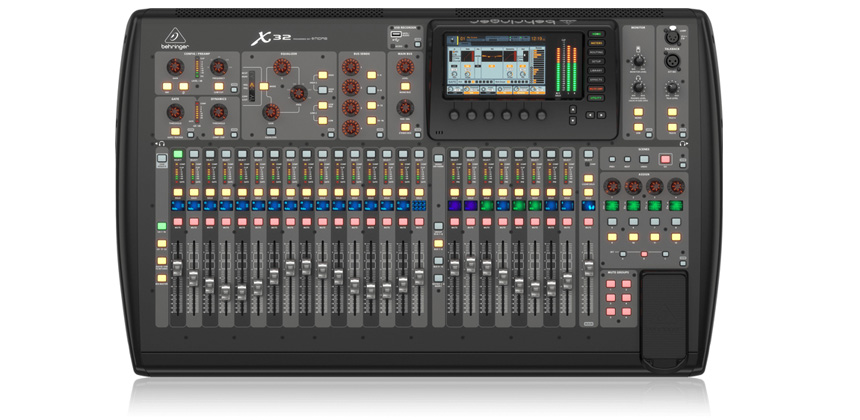
Task: Toggle the Main Stereo button in Main Bus
Action: (405, 127)
